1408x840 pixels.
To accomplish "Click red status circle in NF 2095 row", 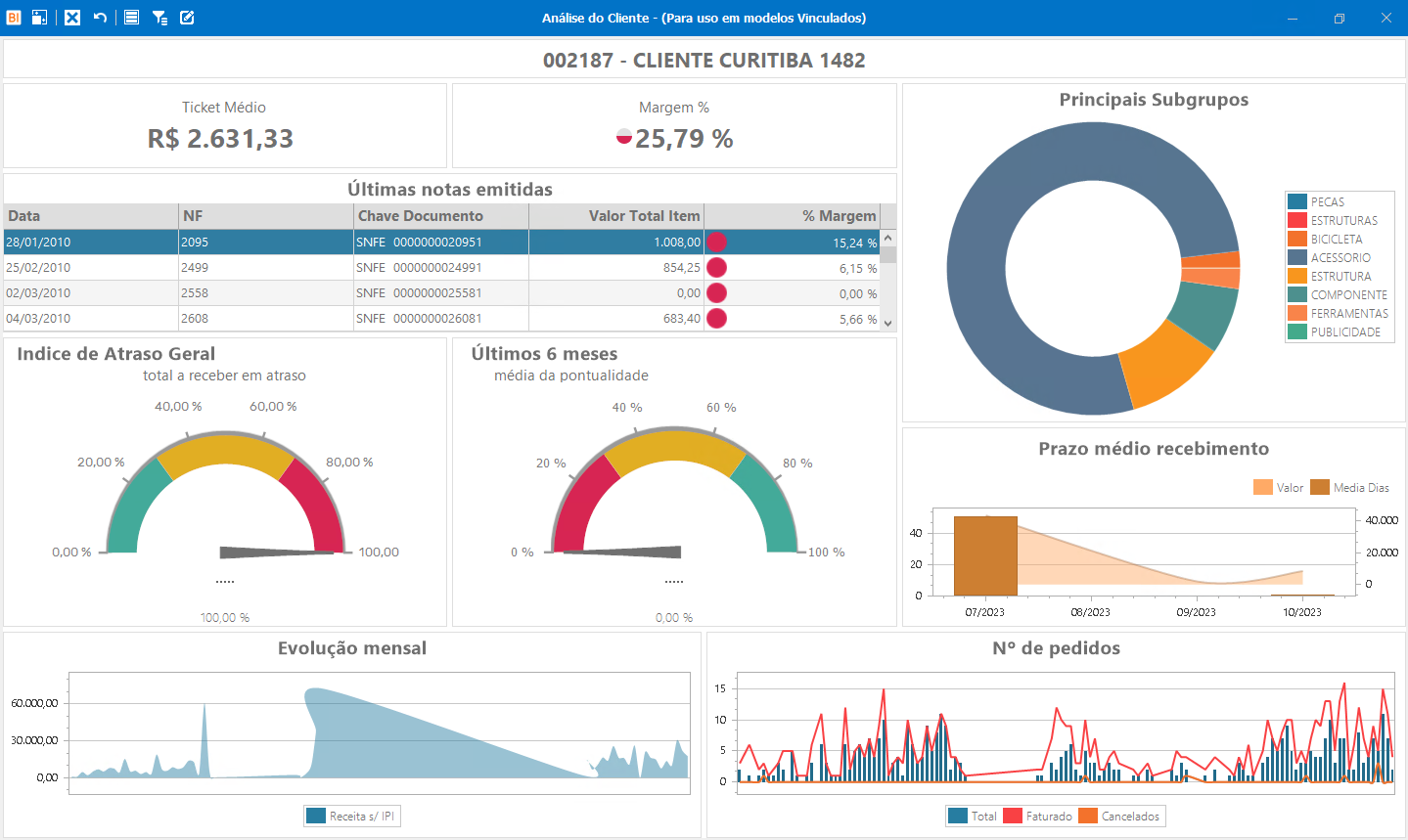I will pyautogui.click(x=716, y=242).
